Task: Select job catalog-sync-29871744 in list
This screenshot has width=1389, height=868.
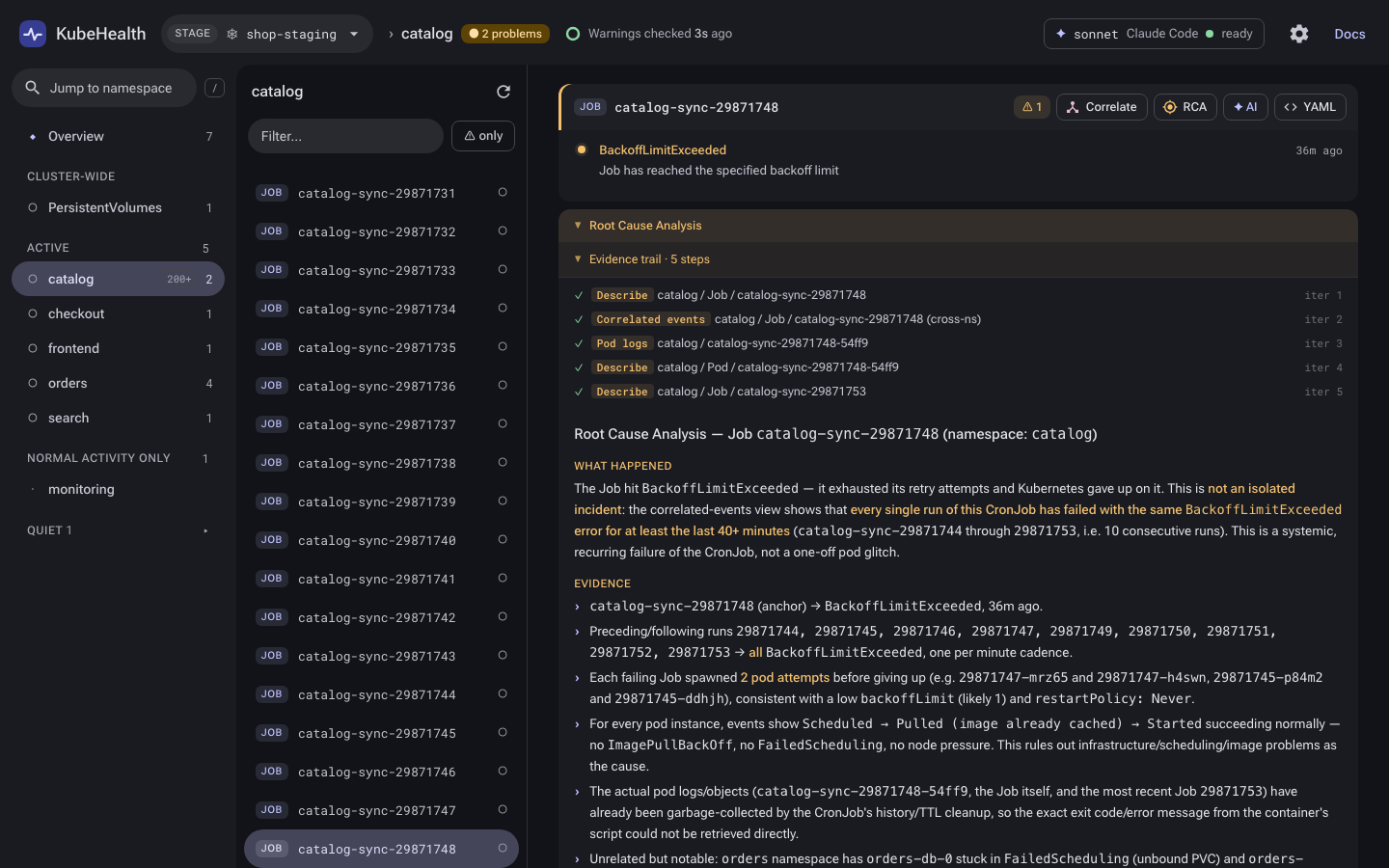Action: (381, 694)
